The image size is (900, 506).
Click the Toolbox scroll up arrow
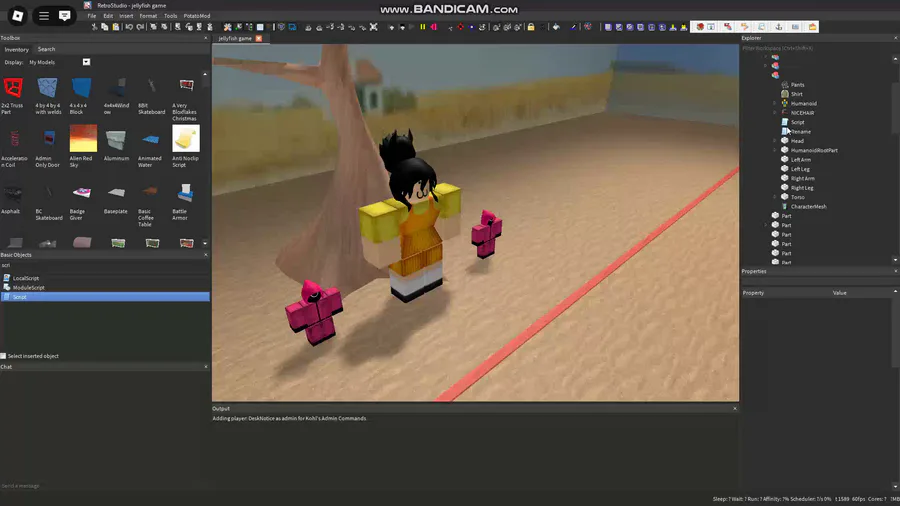point(205,74)
